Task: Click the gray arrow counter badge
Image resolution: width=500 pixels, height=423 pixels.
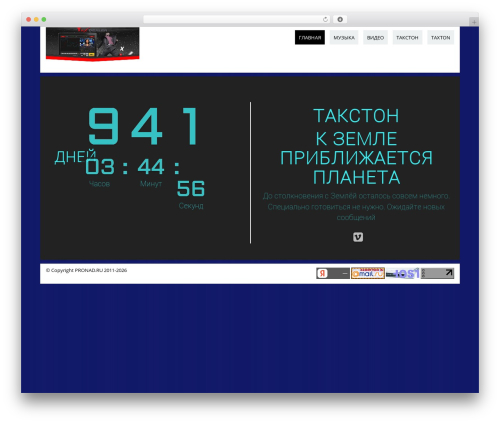Action: point(437,273)
